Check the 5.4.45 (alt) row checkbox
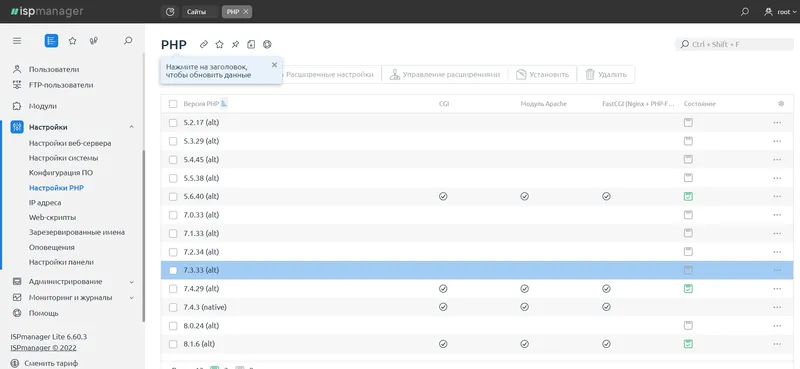Screen dimensions: 800x369 coord(173,160)
